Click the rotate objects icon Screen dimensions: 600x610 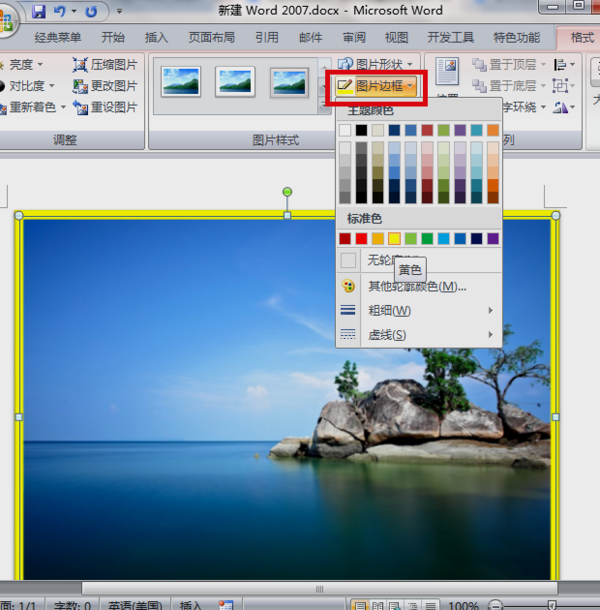click(x=564, y=107)
